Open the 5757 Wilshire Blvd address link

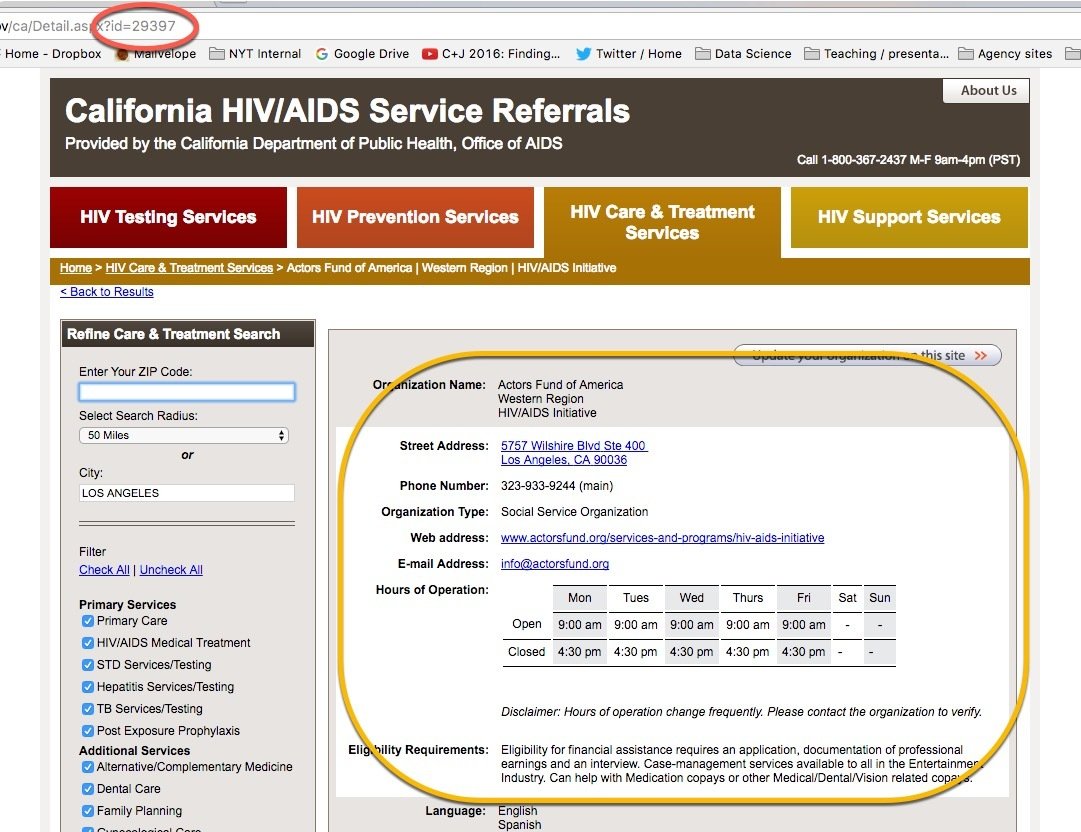coord(574,445)
